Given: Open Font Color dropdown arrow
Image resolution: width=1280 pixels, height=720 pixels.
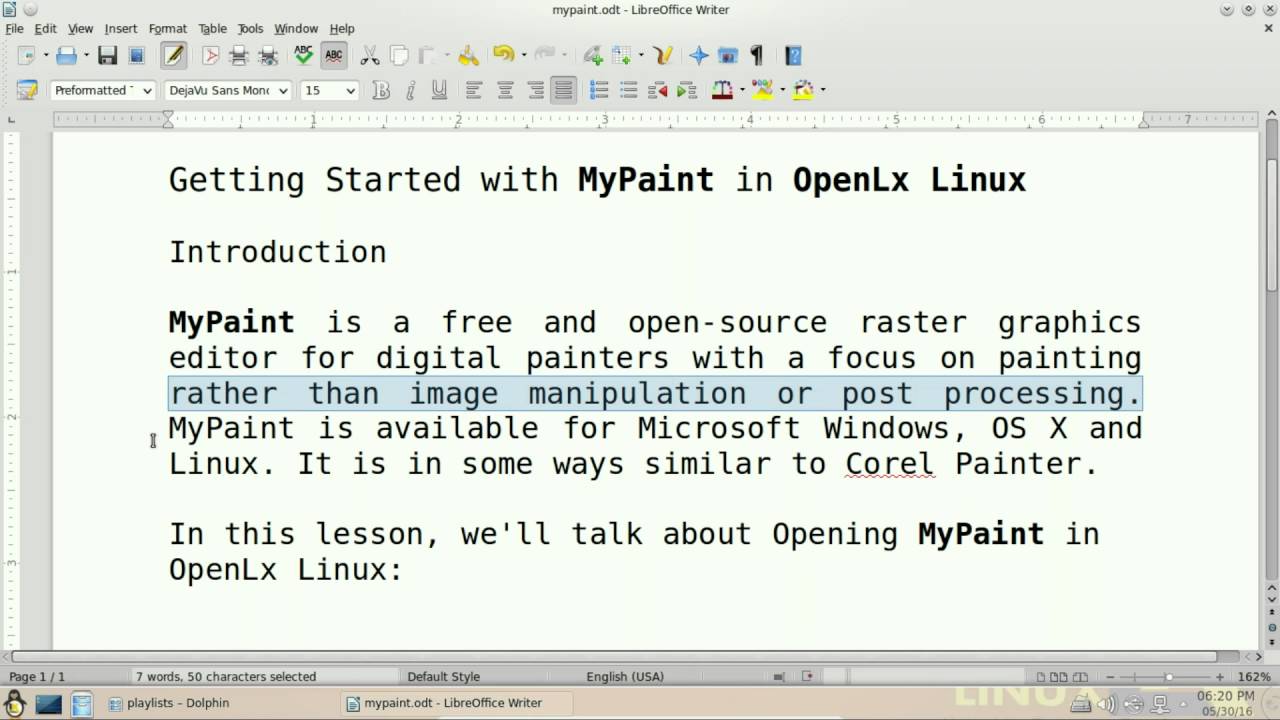Looking at the screenshot, I should (x=742, y=90).
